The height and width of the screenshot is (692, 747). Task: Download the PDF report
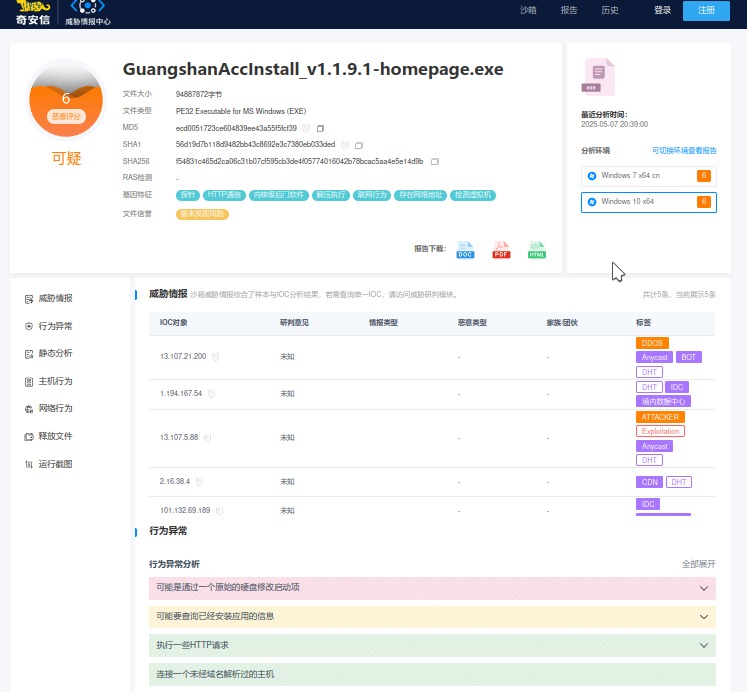point(501,250)
